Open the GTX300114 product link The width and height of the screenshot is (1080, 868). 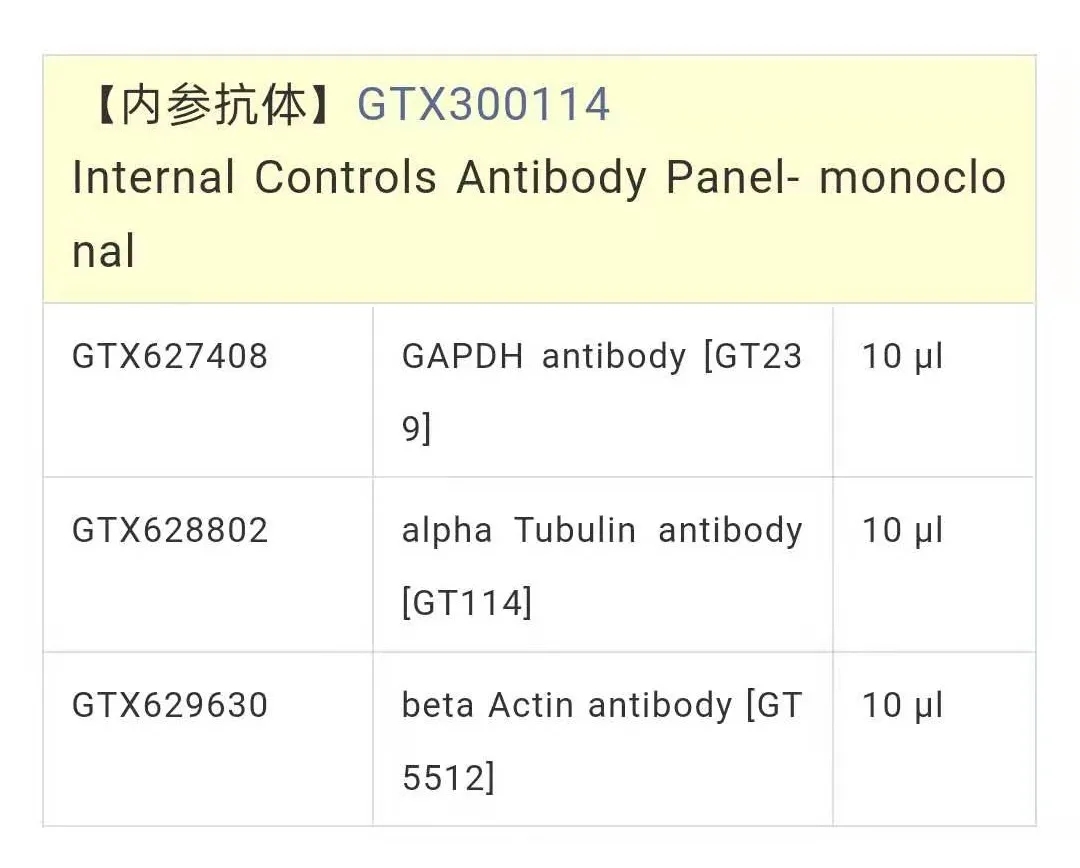483,105
